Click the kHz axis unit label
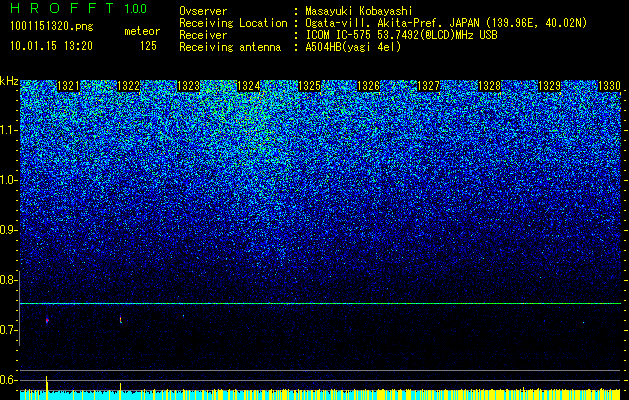629x400 pixels. point(9,81)
